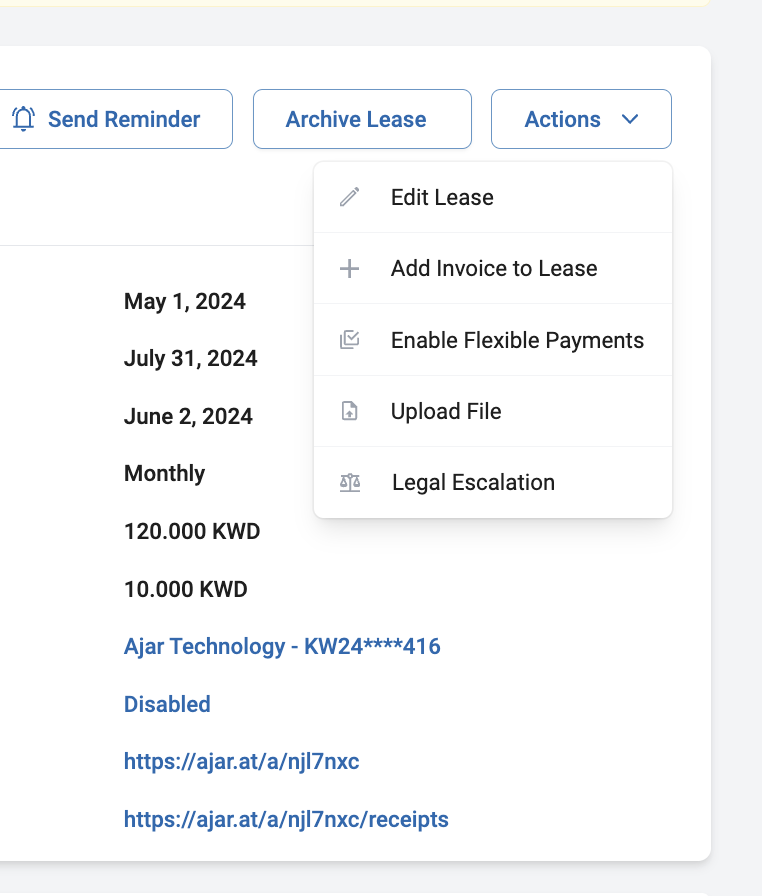Open the Actions dropdown button
762x896 pixels.
click(581, 119)
